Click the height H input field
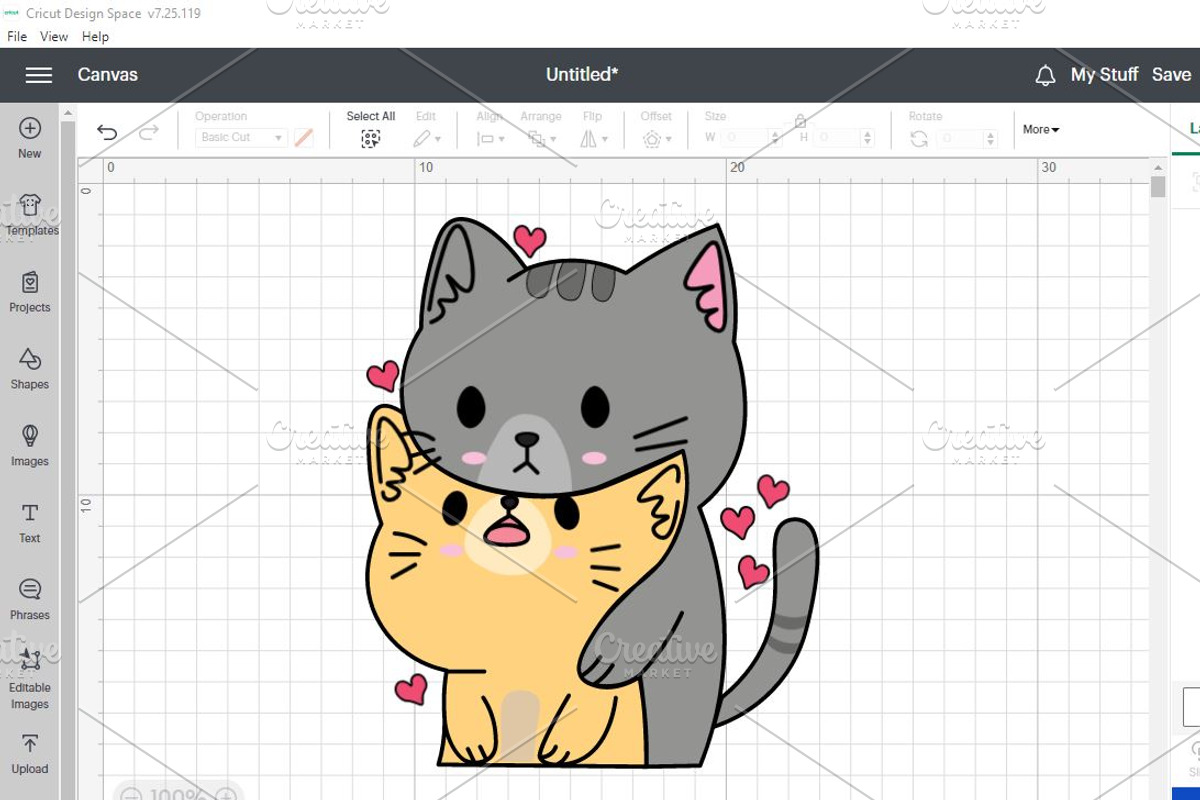Image resolution: width=1200 pixels, height=800 pixels. 837,138
